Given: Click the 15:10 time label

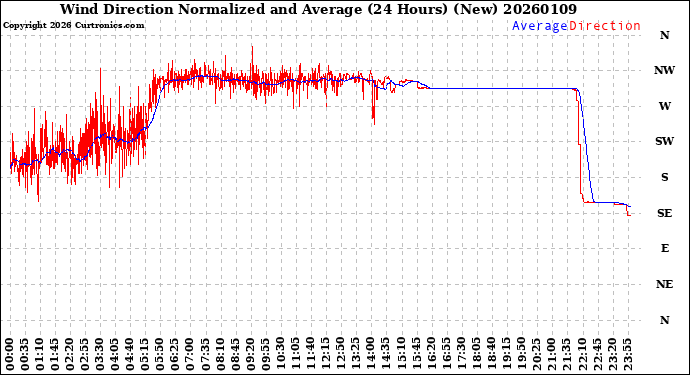Looking at the screenshot, I should pos(400,355).
